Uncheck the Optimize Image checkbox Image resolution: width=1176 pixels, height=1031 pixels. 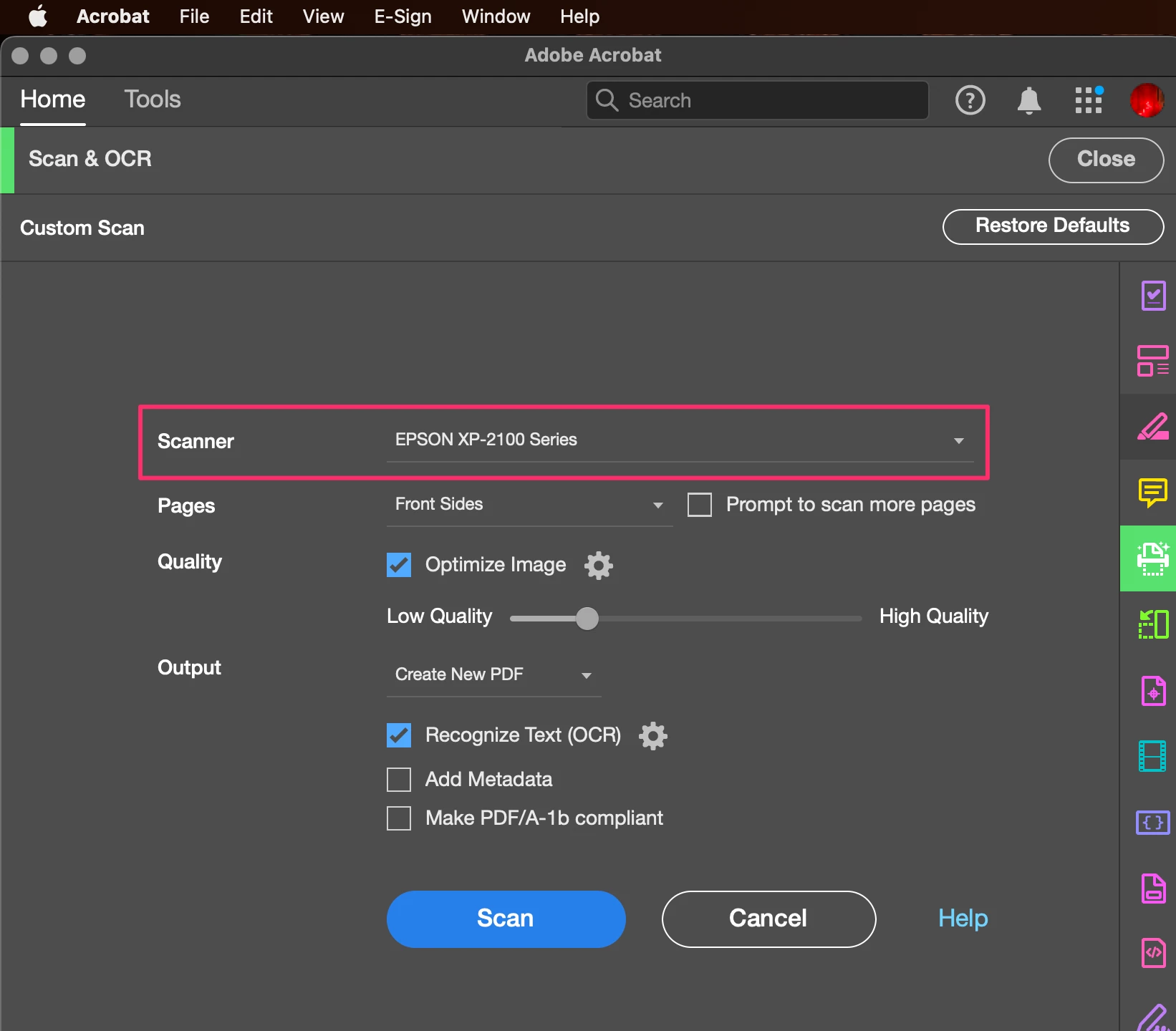coord(399,565)
